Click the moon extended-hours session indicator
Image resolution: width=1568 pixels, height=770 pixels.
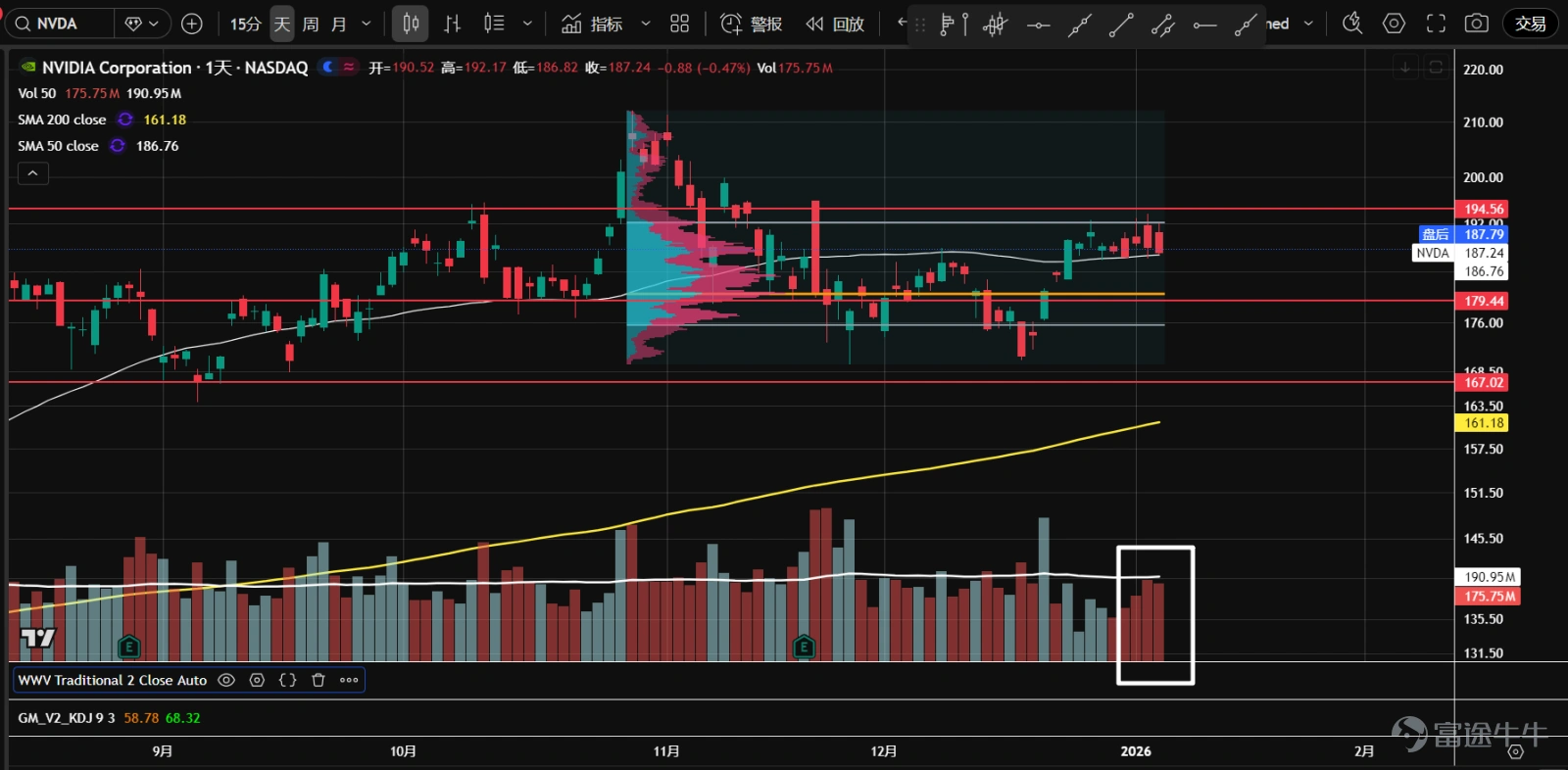pyautogui.click(x=328, y=67)
